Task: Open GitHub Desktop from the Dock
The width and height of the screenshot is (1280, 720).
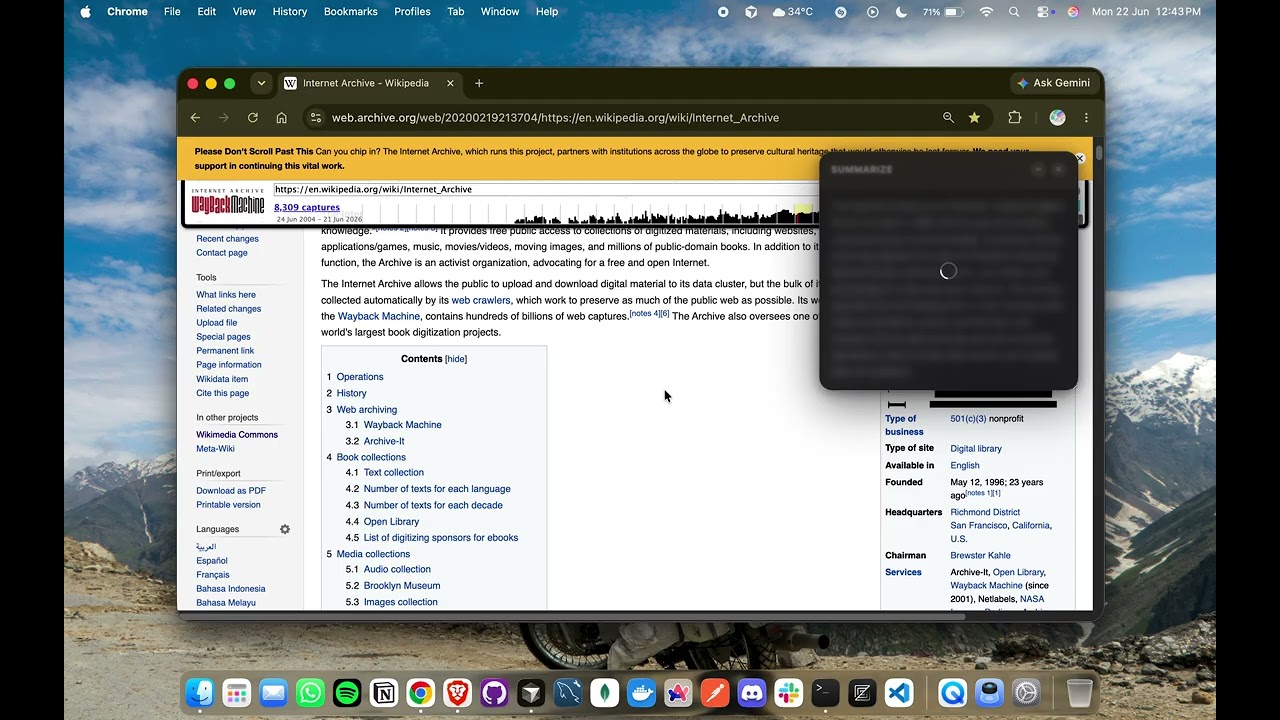Action: tap(494, 693)
